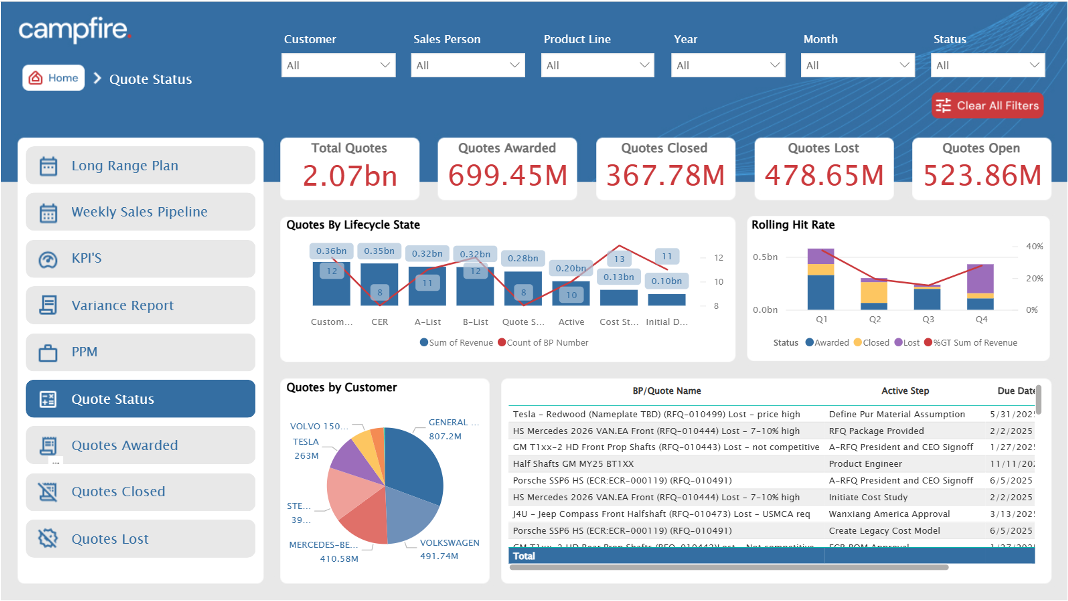Expand the Sales Person dropdown
The image size is (1068, 601).
tap(468, 65)
